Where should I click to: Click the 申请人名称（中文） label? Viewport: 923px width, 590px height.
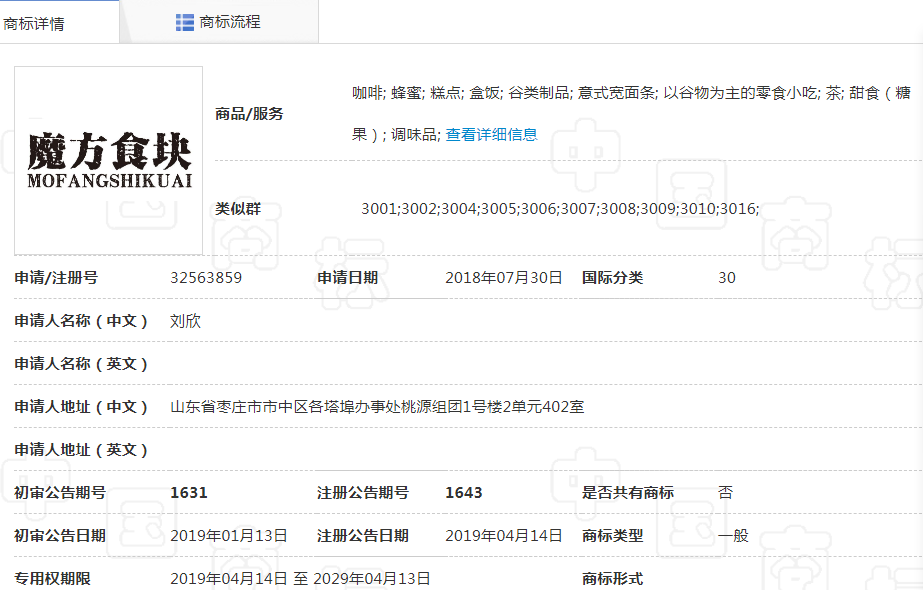pyautogui.click(x=81, y=321)
